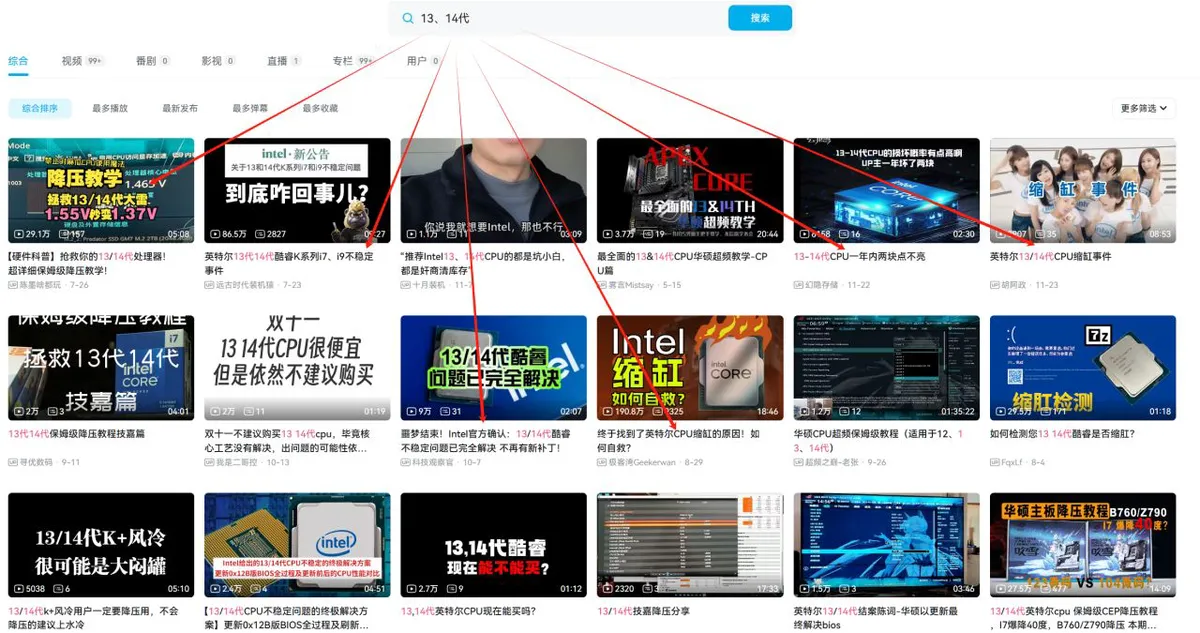The width and height of the screenshot is (1200, 633).
Task: Click the UP icon beside 寻优数码
Action: pyautogui.click(x=13, y=462)
